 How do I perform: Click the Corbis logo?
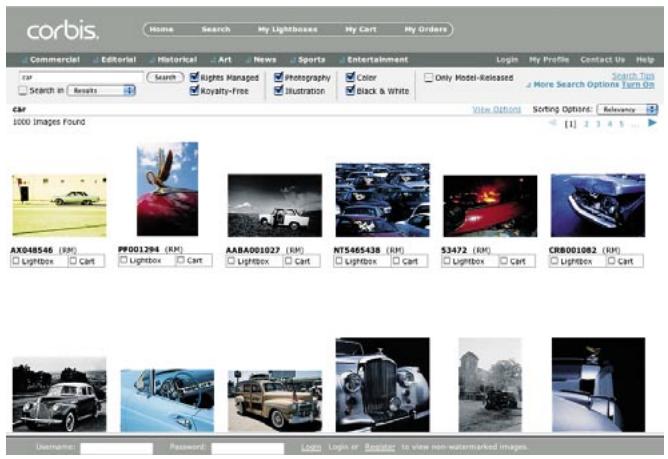click(x=63, y=30)
